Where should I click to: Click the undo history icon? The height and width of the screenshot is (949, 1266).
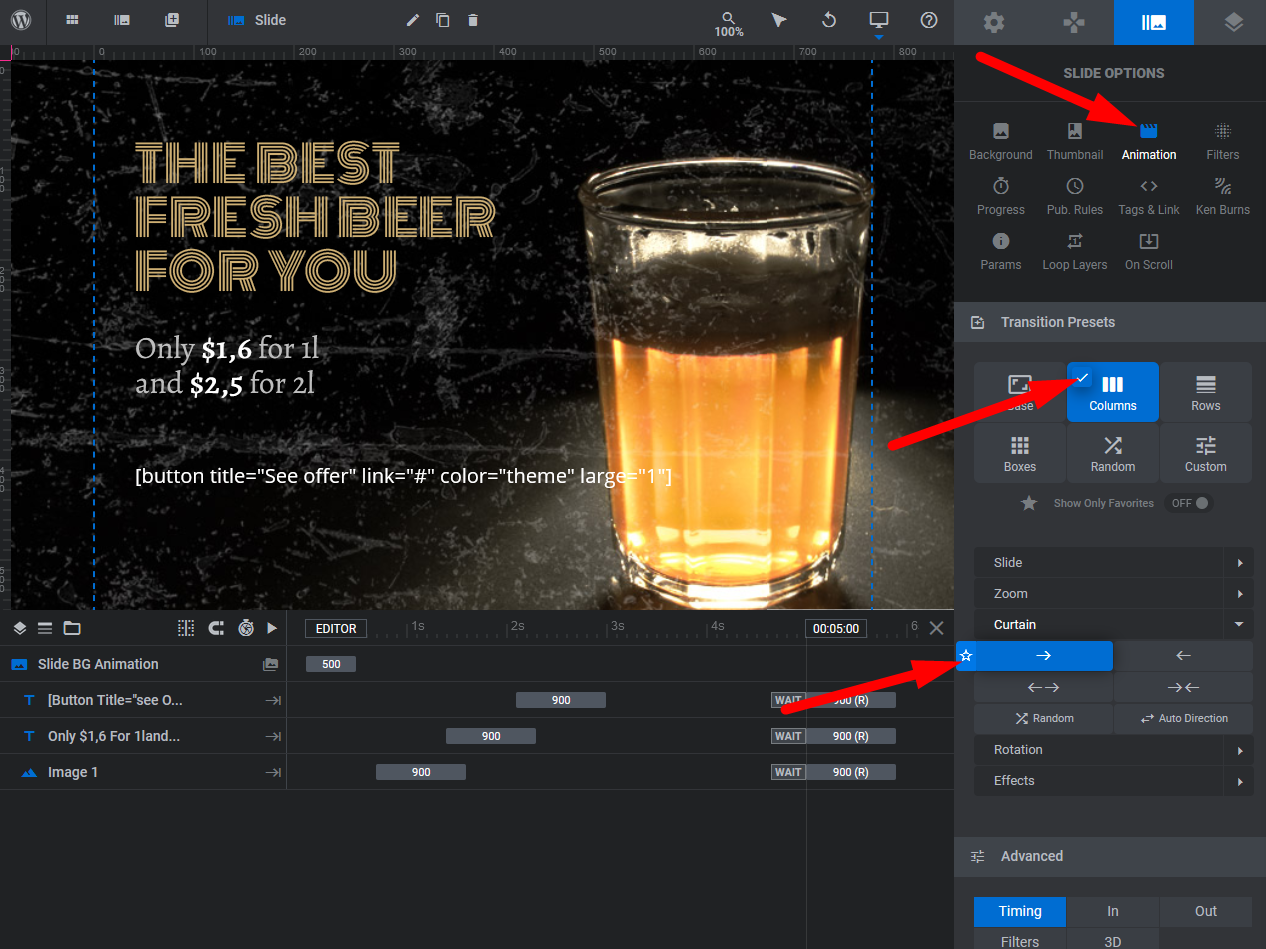pos(829,20)
